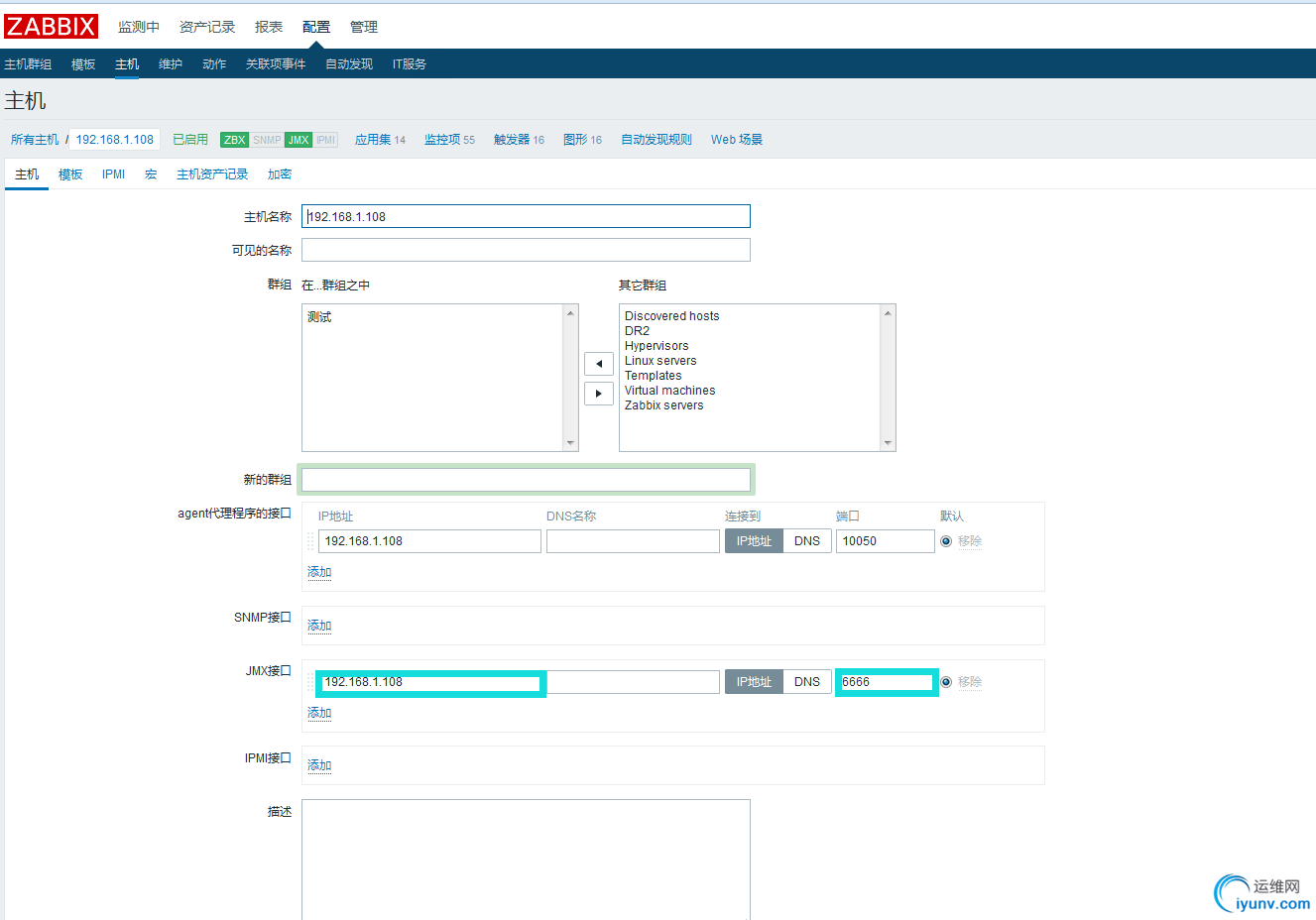Switch to the 宏 tab

click(151, 174)
